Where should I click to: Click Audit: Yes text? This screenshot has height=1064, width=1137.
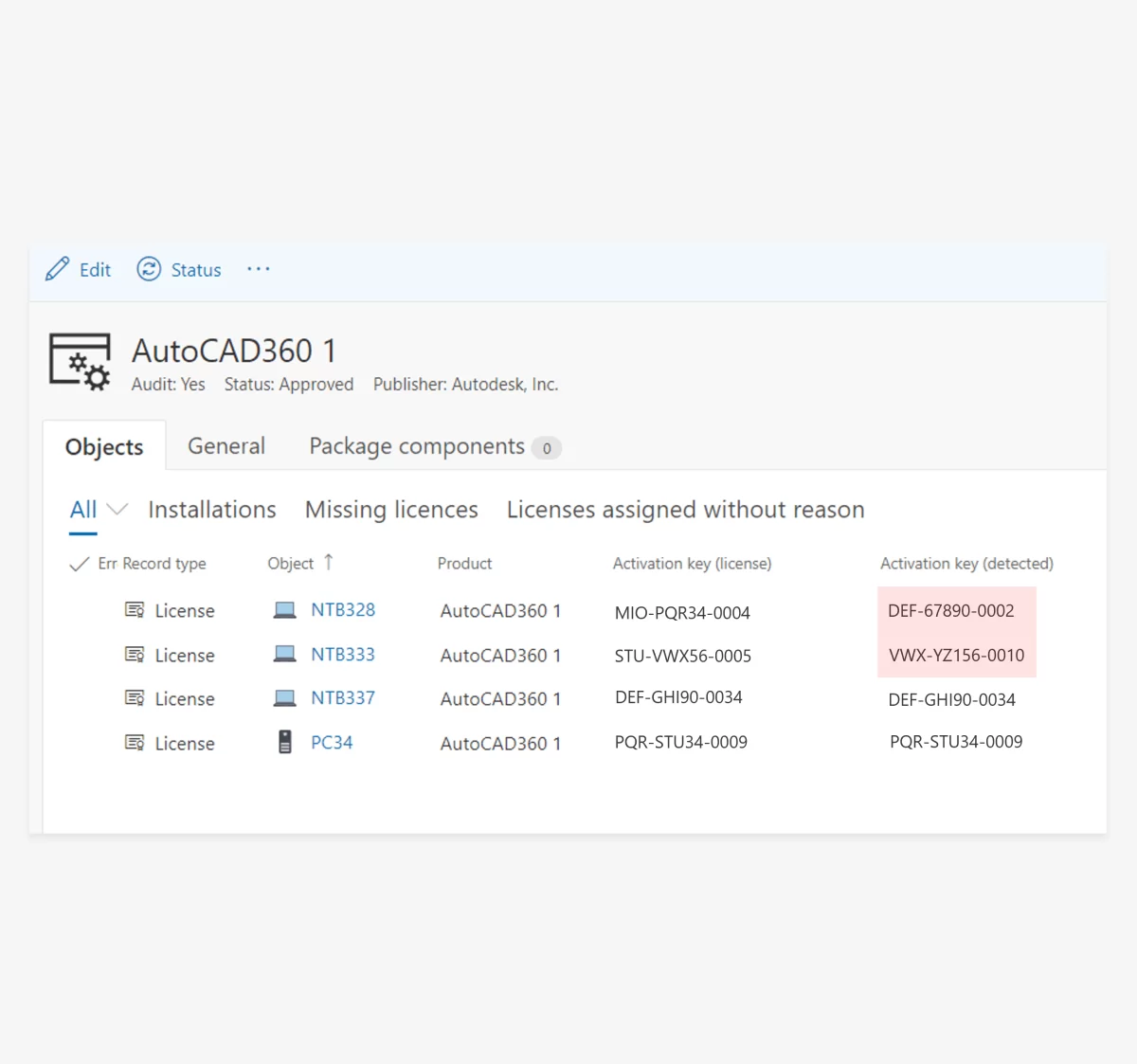click(x=168, y=385)
